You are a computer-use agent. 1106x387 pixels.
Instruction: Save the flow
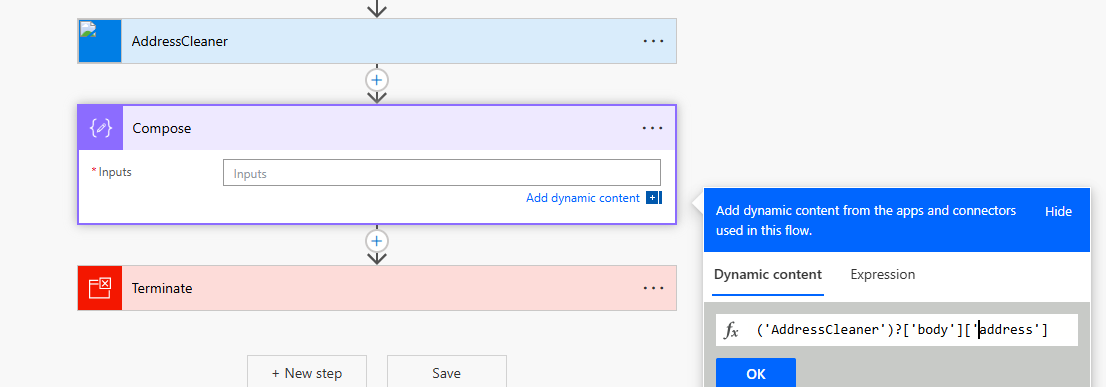tap(446, 372)
